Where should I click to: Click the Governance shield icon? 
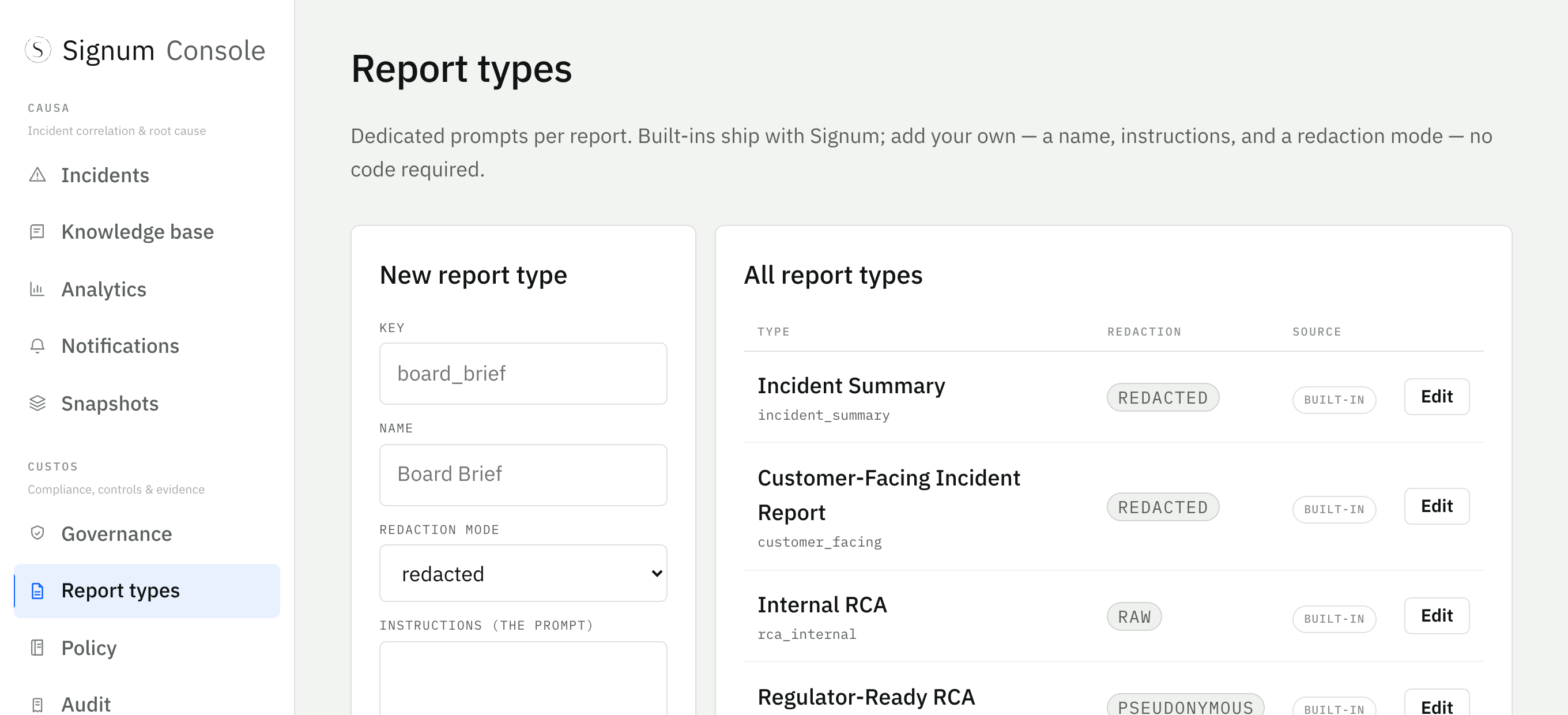37,533
